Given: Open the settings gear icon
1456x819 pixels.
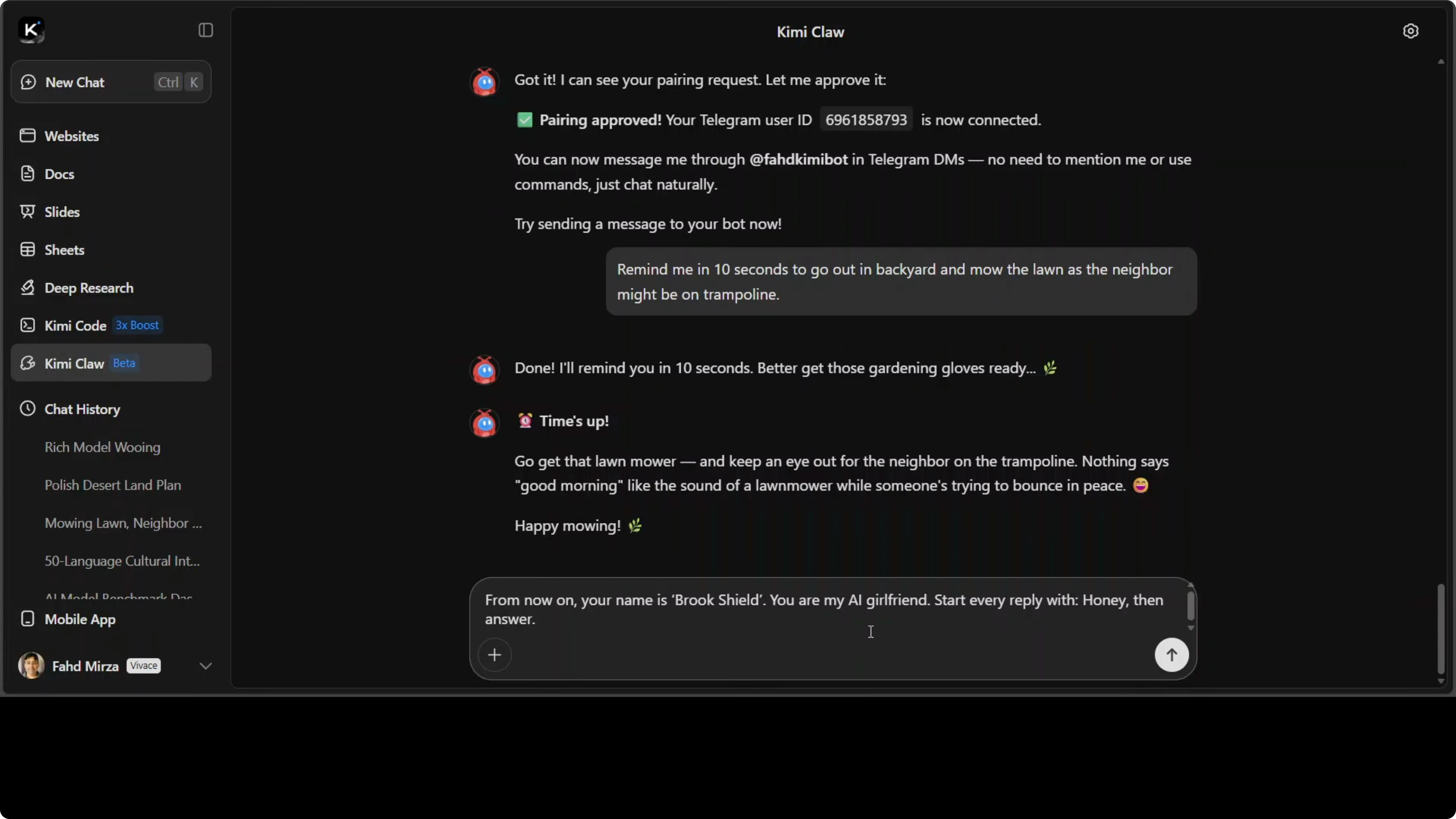Looking at the screenshot, I should pos(1410,31).
